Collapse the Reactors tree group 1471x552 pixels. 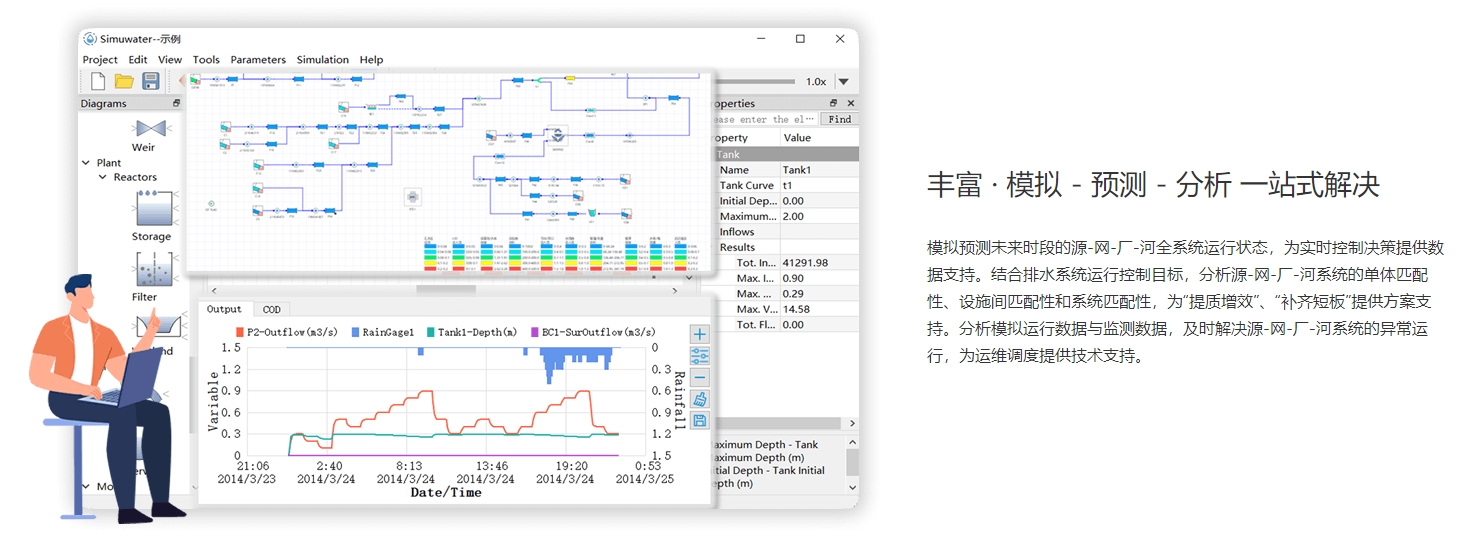coord(103,178)
